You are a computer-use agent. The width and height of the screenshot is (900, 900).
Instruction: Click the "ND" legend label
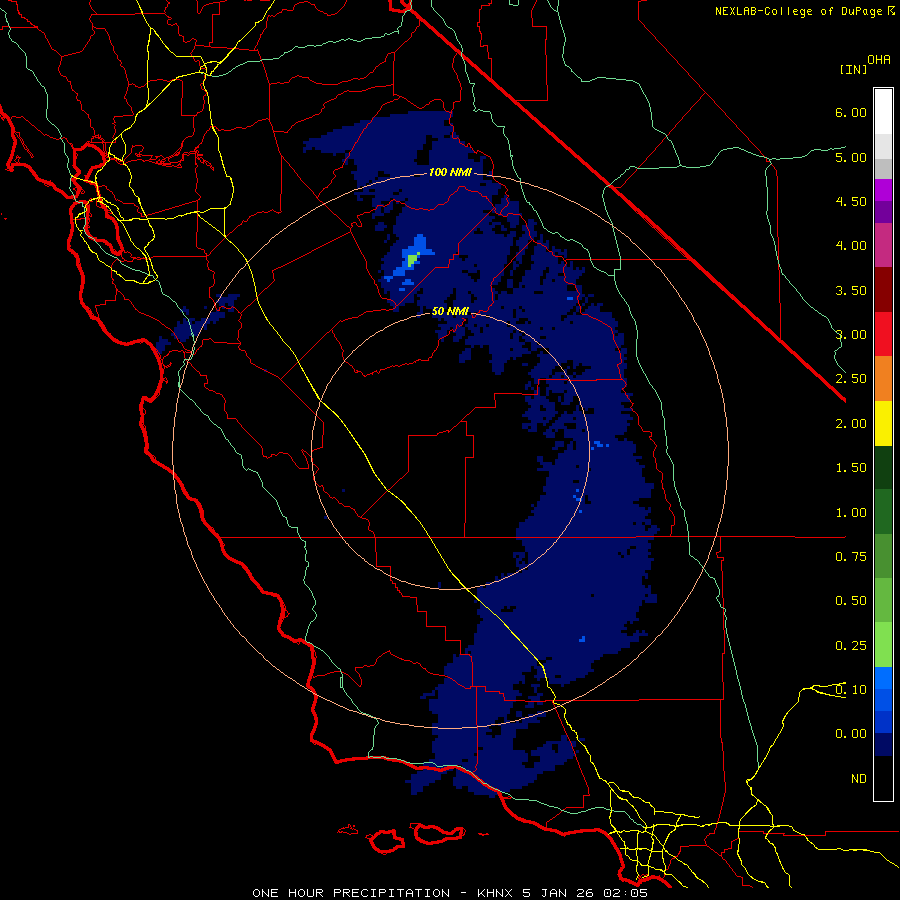859,779
